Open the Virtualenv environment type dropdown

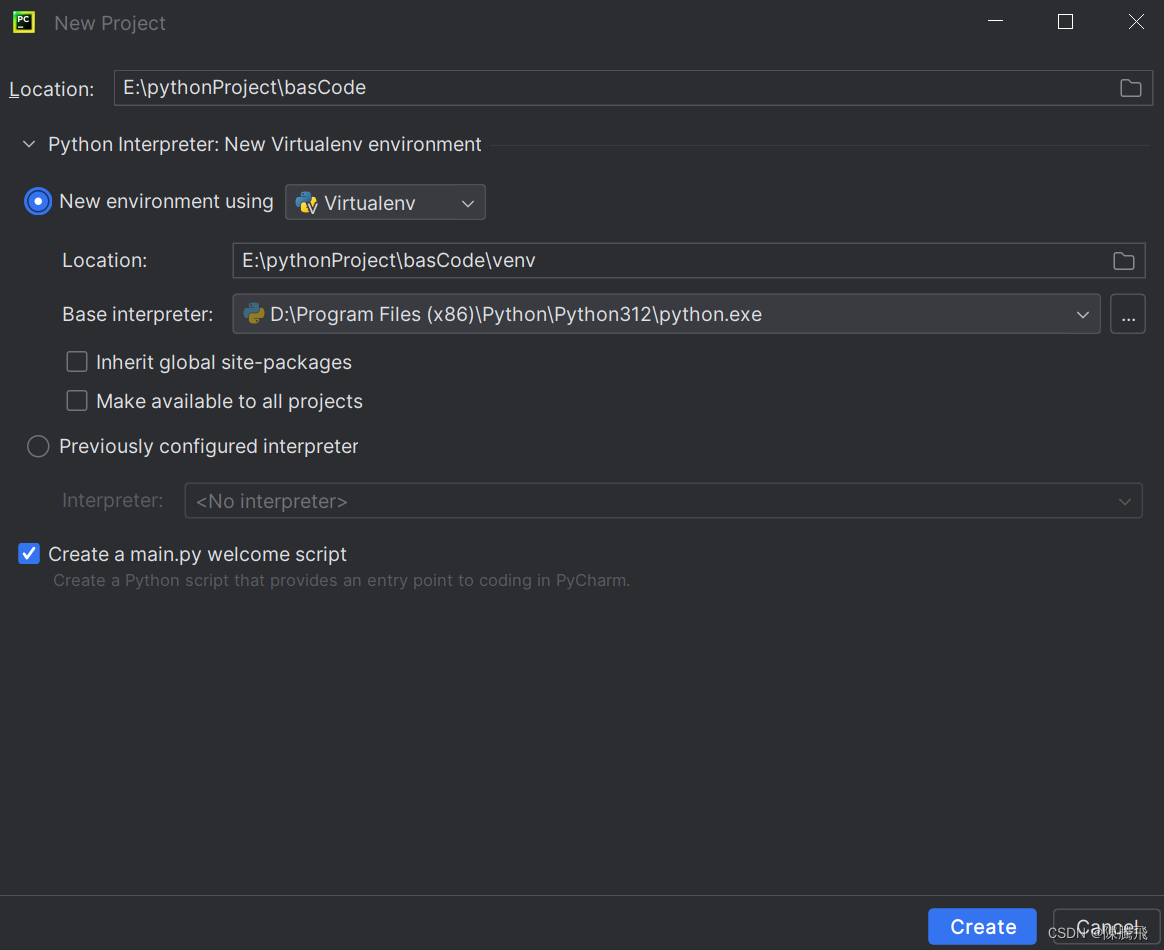pos(385,203)
